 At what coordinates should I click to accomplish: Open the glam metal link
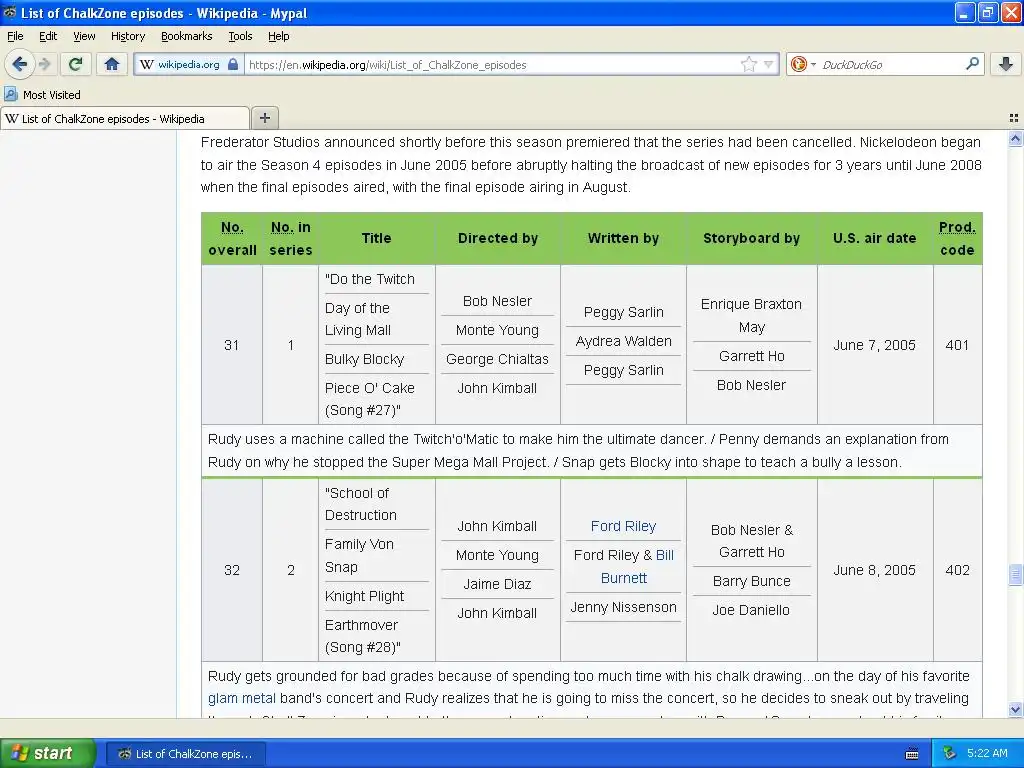pyautogui.click(x=242, y=698)
